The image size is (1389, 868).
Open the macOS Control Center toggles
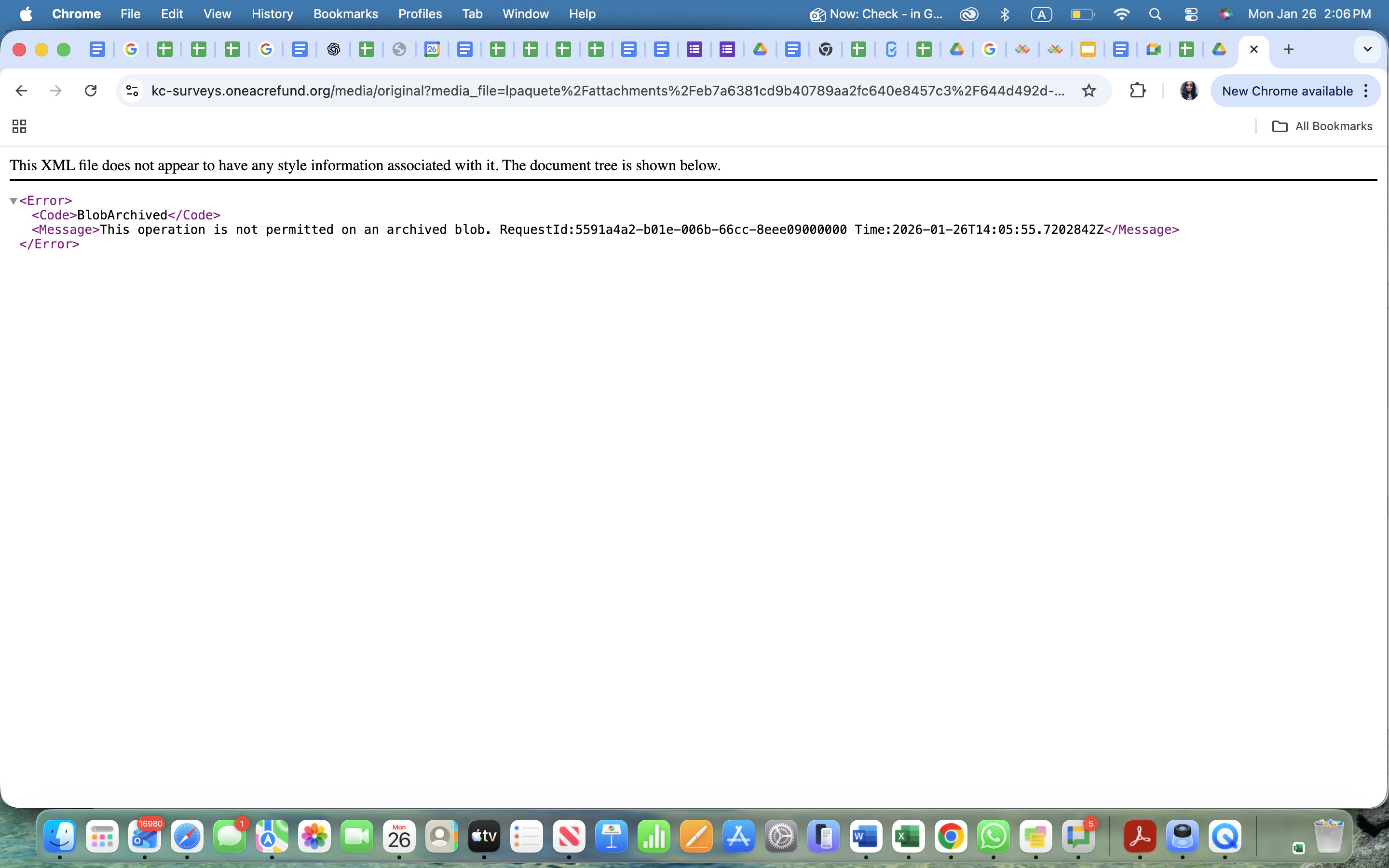pyautogui.click(x=1191, y=14)
